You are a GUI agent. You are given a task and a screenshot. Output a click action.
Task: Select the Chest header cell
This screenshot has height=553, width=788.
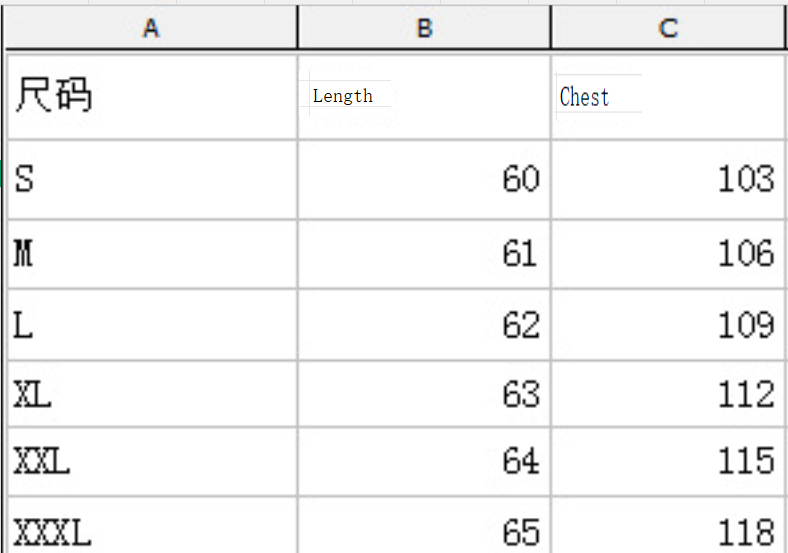[668, 96]
